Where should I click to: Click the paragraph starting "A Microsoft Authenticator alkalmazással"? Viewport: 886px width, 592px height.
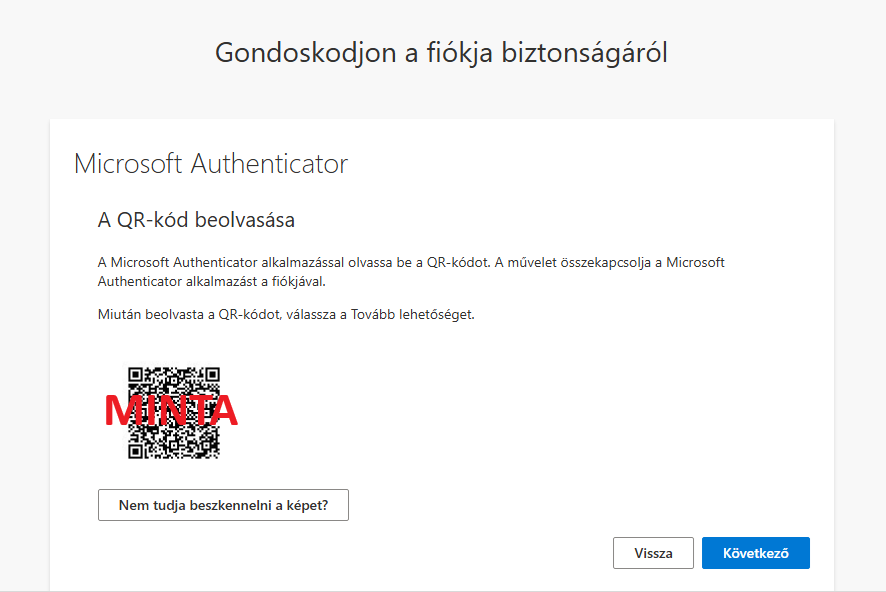click(x=411, y=272)
